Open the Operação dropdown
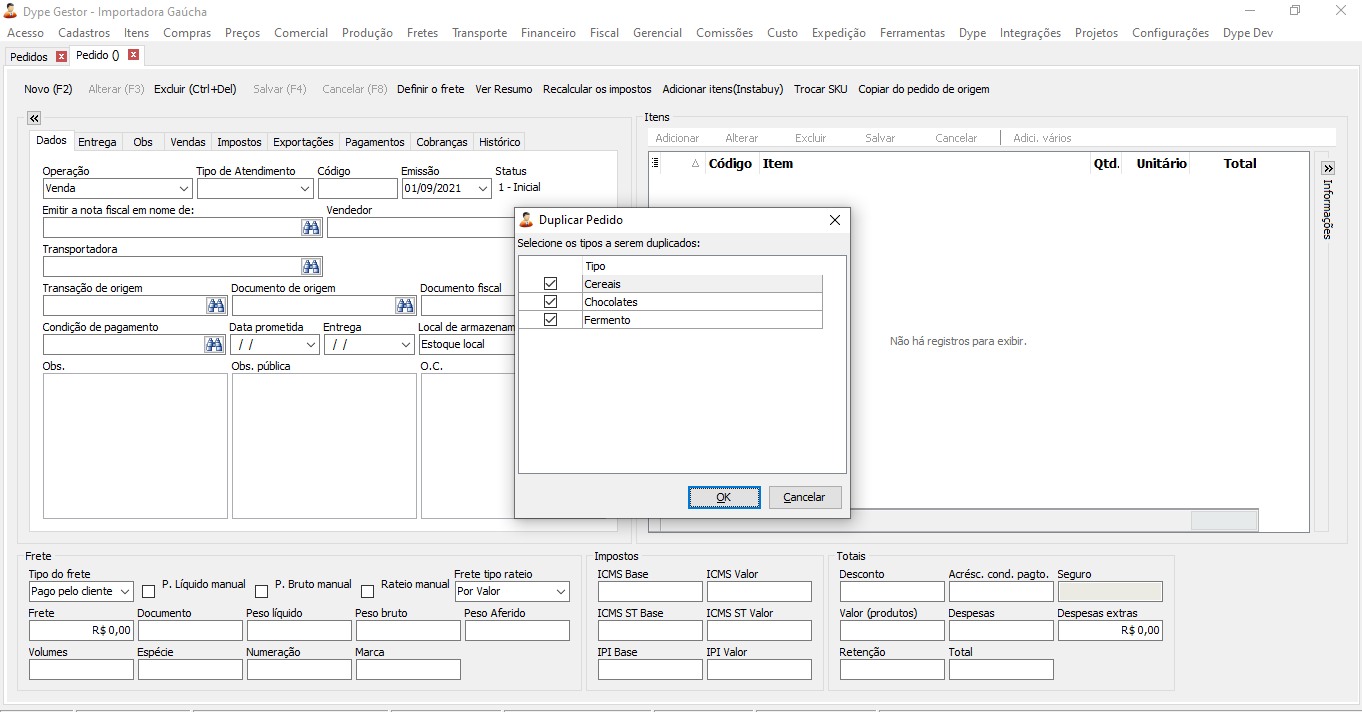Viewport: 1362px width, 712px height. 184,188
